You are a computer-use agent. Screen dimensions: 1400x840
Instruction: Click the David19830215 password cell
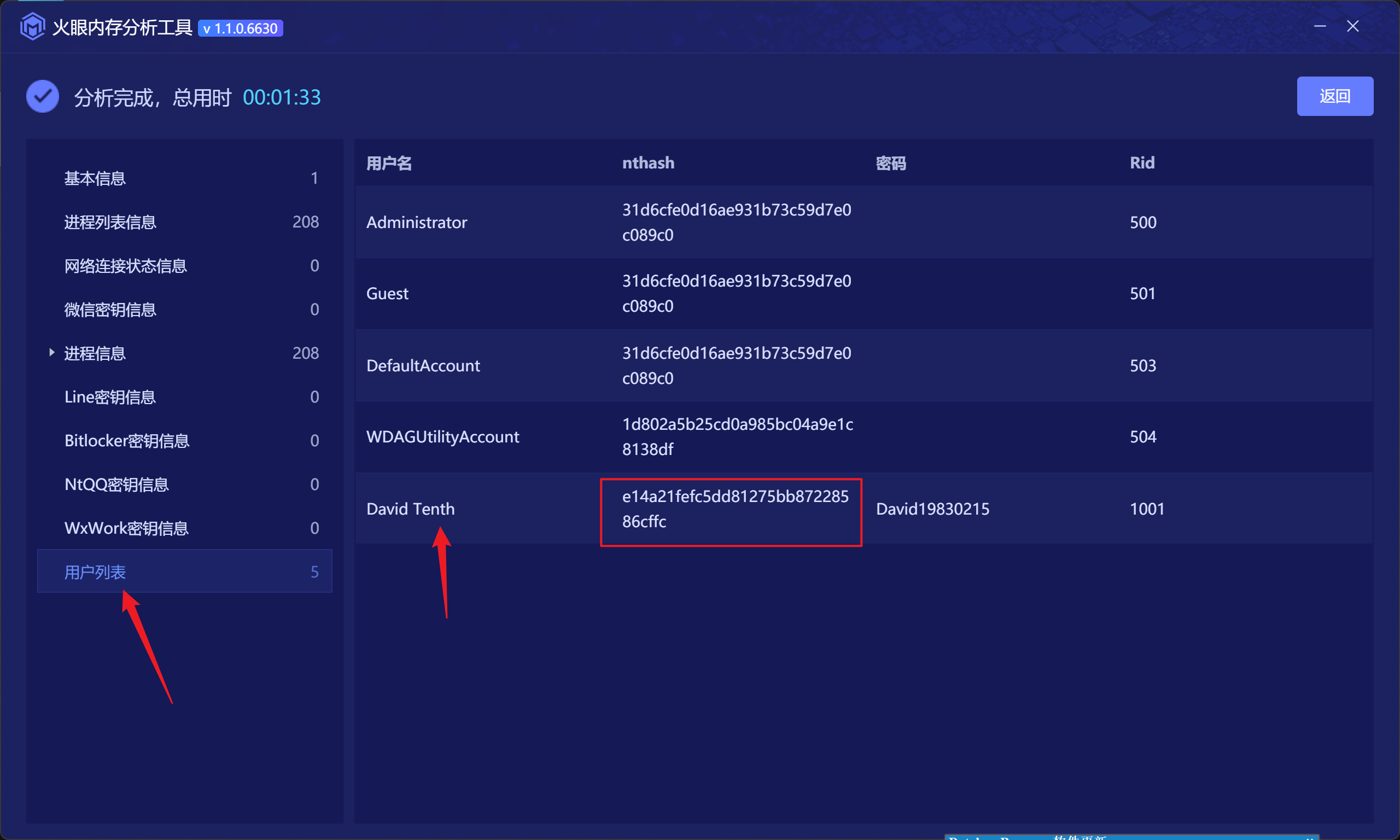(932, 508)
